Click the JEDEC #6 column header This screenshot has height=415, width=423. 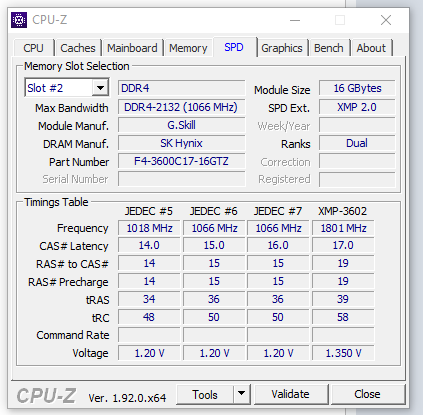point(214,211)
